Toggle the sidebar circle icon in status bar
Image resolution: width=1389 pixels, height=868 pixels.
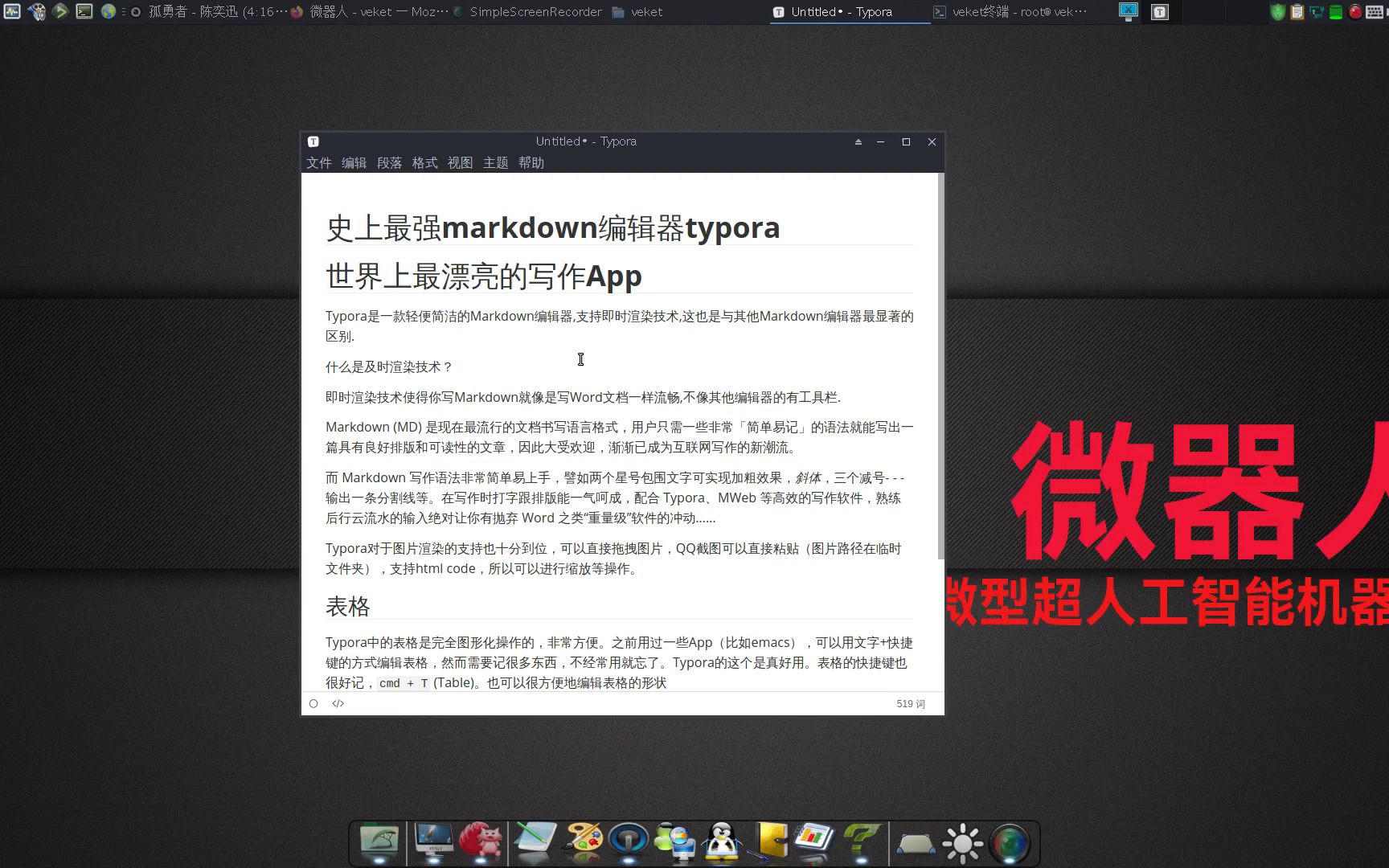click(313, 703)
